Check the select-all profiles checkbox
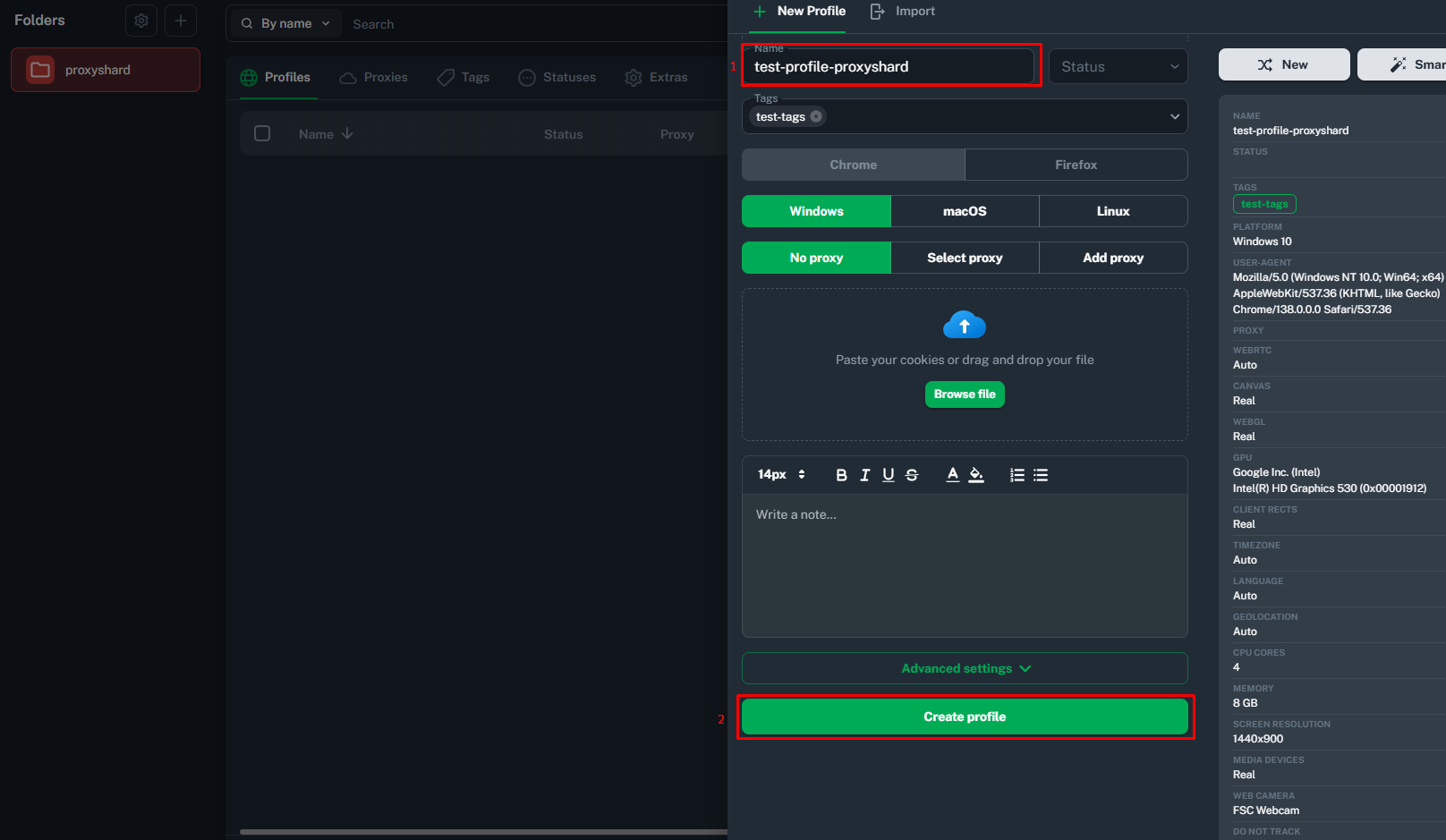 (x=262, y=133)
